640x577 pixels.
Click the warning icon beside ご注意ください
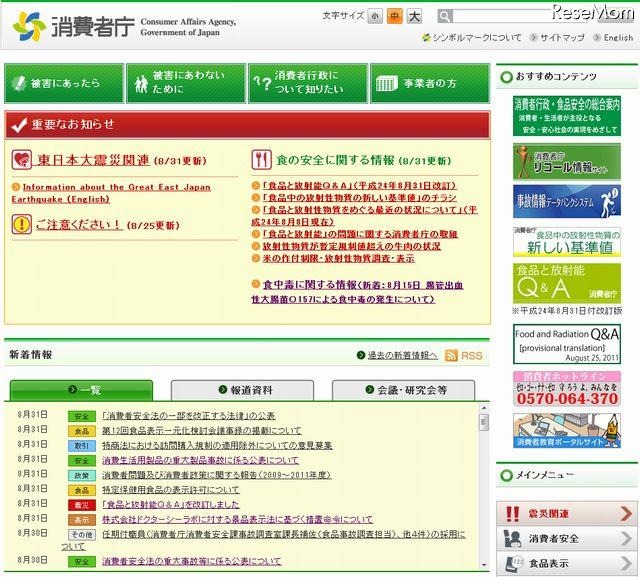22,225
